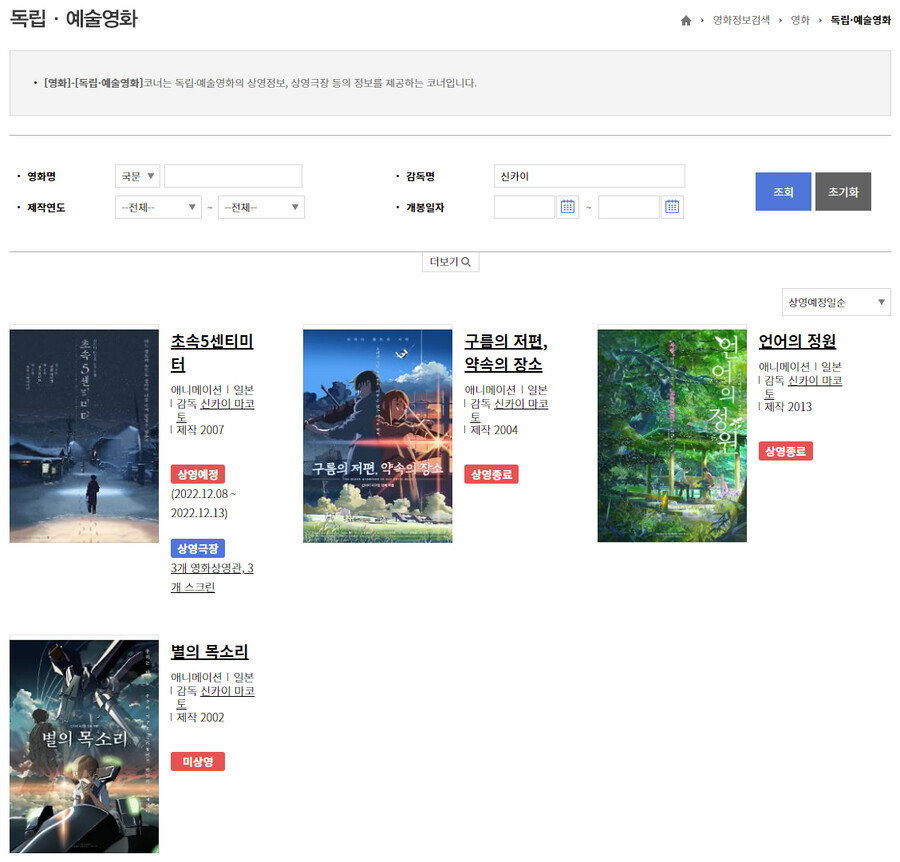
Task: Click the 제작 2007 text
Action: point(200,430)
